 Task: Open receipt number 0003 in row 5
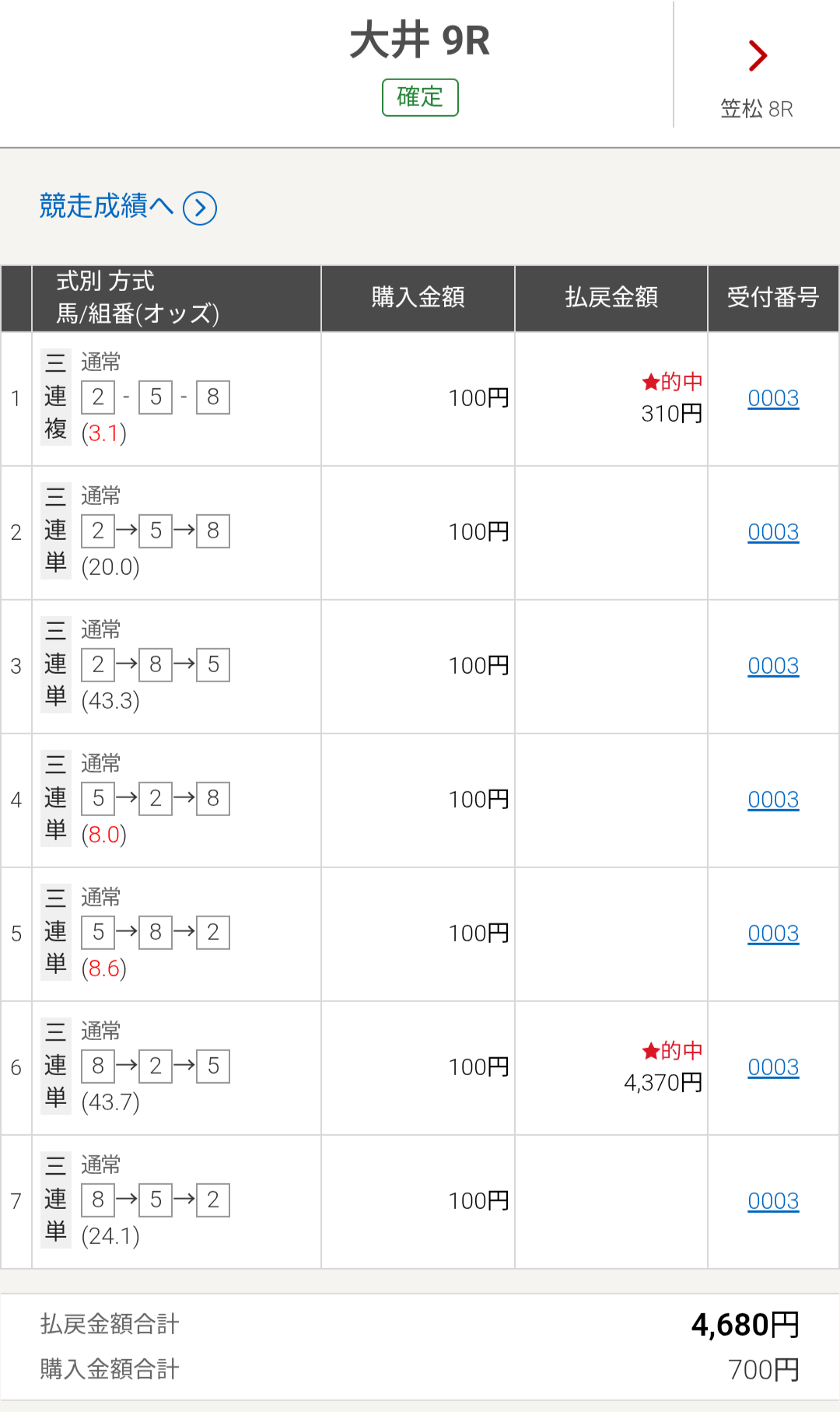pyautogui.click(x=773, y=934)
